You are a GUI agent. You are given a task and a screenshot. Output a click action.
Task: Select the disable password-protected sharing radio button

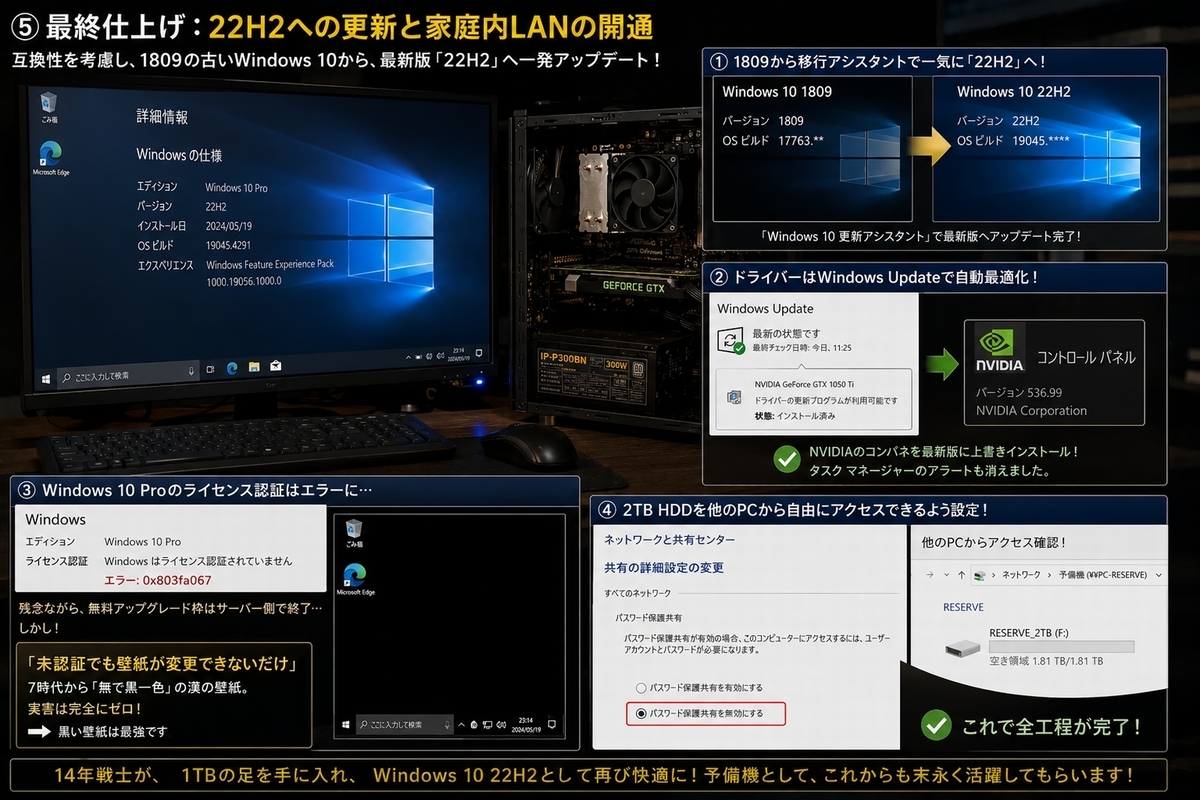[641, 713]
